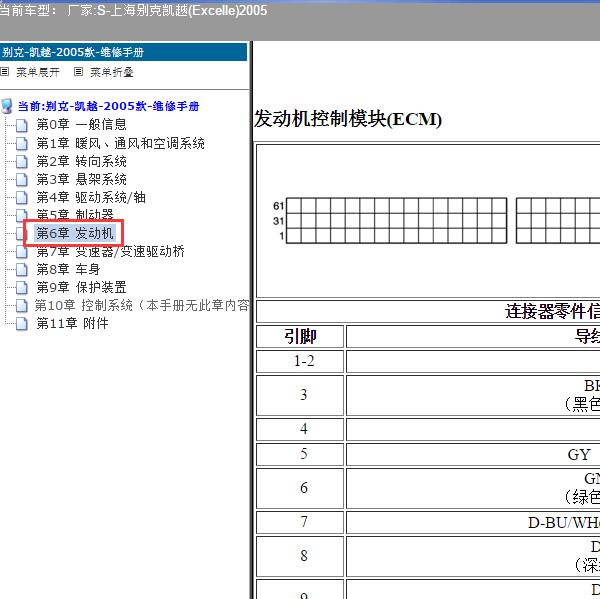The width and height of the screenshot is (600, 599).
Task: Open 第10章 控制系统 entry
Action: point(142,305)
